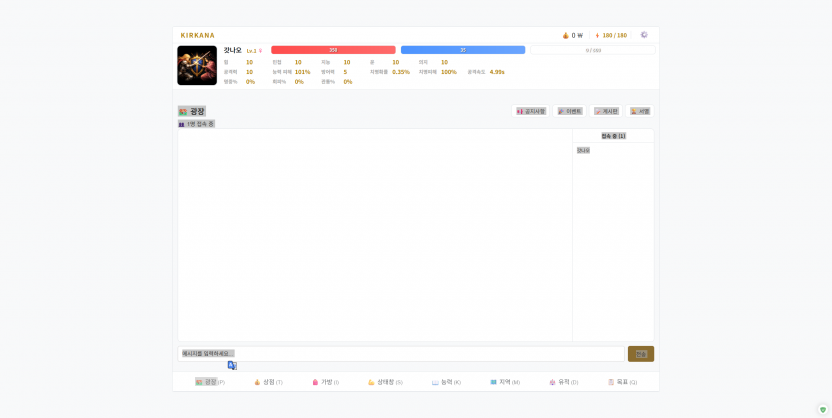The width and height of the screenshot is (832, 418).
Task: Click the white experience bar
Action: [593, 50]
